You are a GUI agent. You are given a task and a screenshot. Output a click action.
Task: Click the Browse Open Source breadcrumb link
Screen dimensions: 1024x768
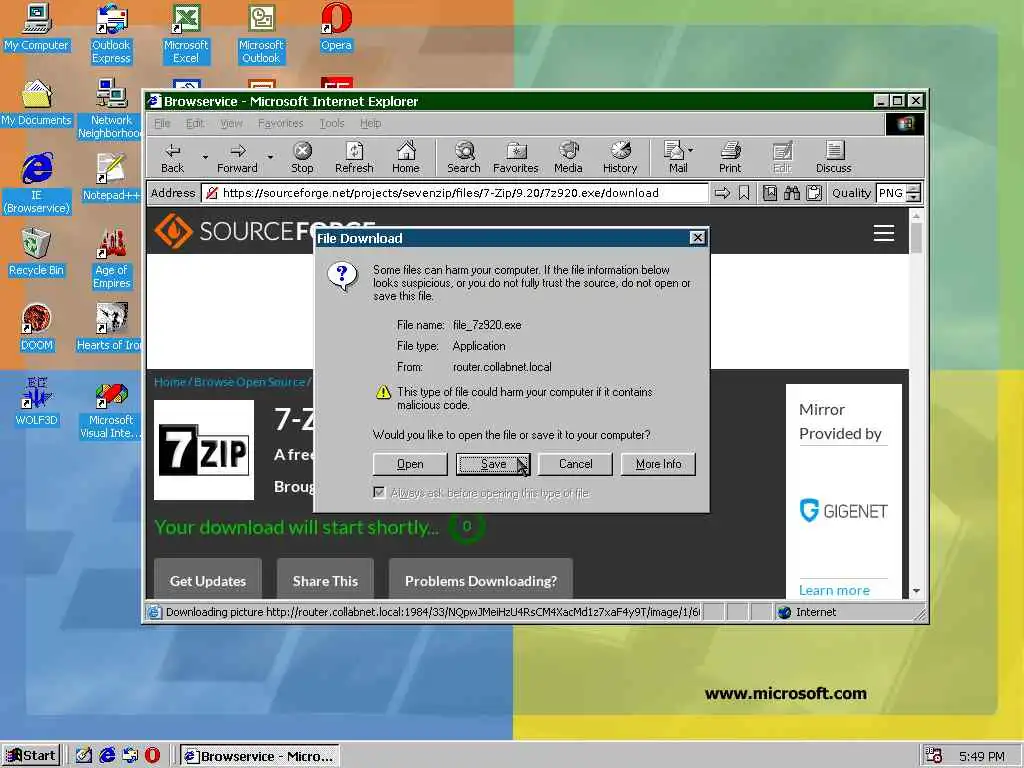(249, 382)
